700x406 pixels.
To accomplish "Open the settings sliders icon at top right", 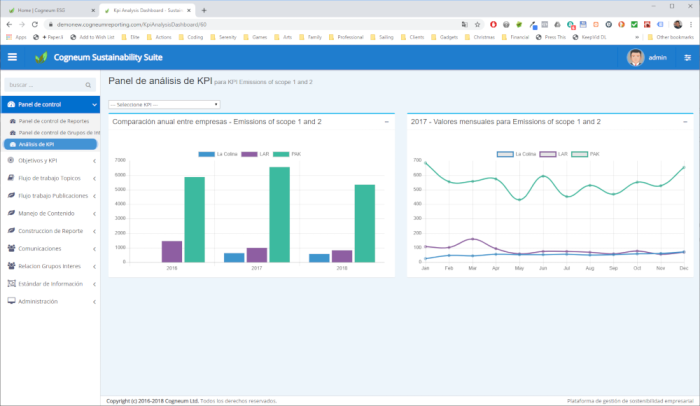I will [687, 58].
